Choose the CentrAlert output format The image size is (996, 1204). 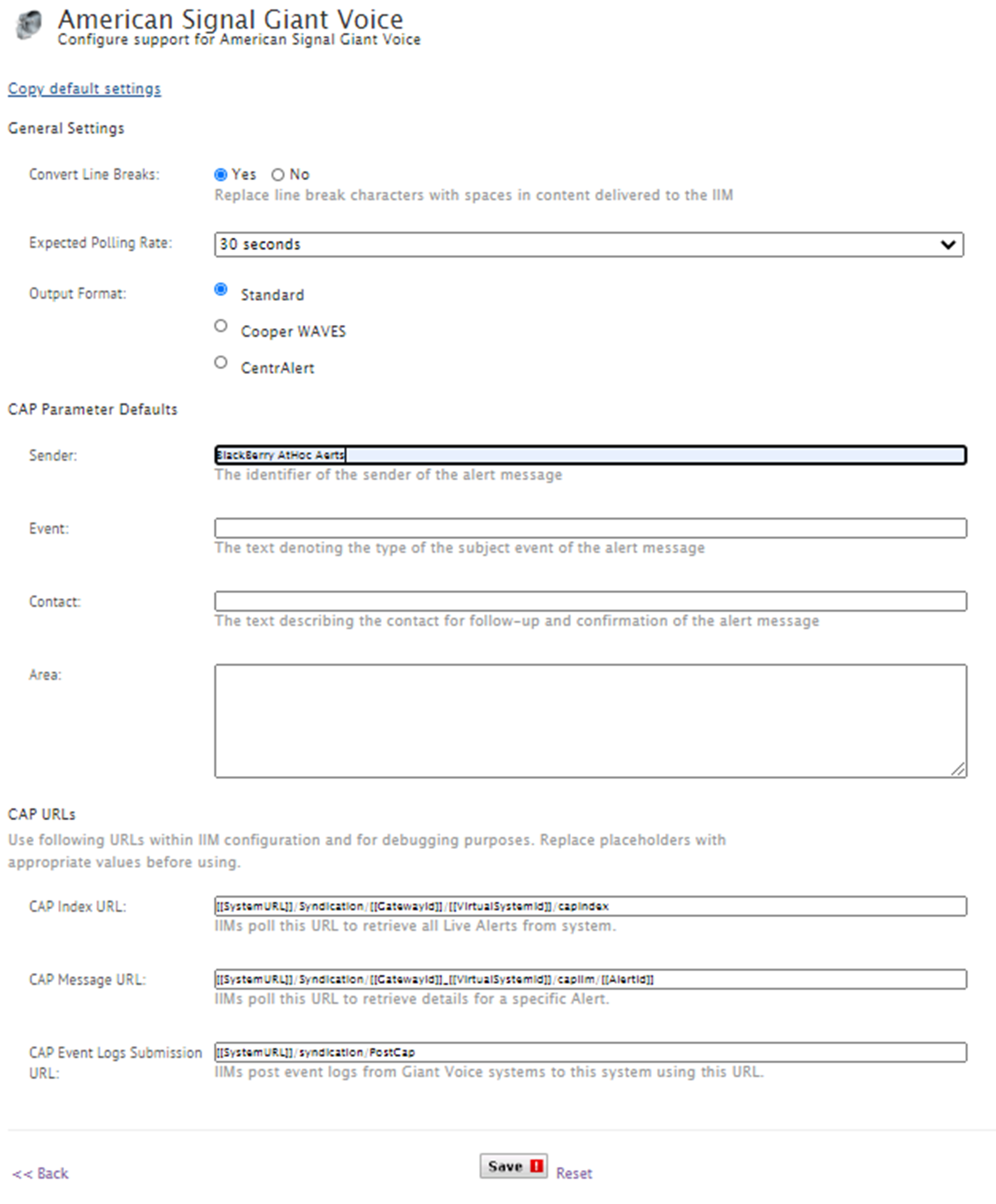tap(221, 362)
